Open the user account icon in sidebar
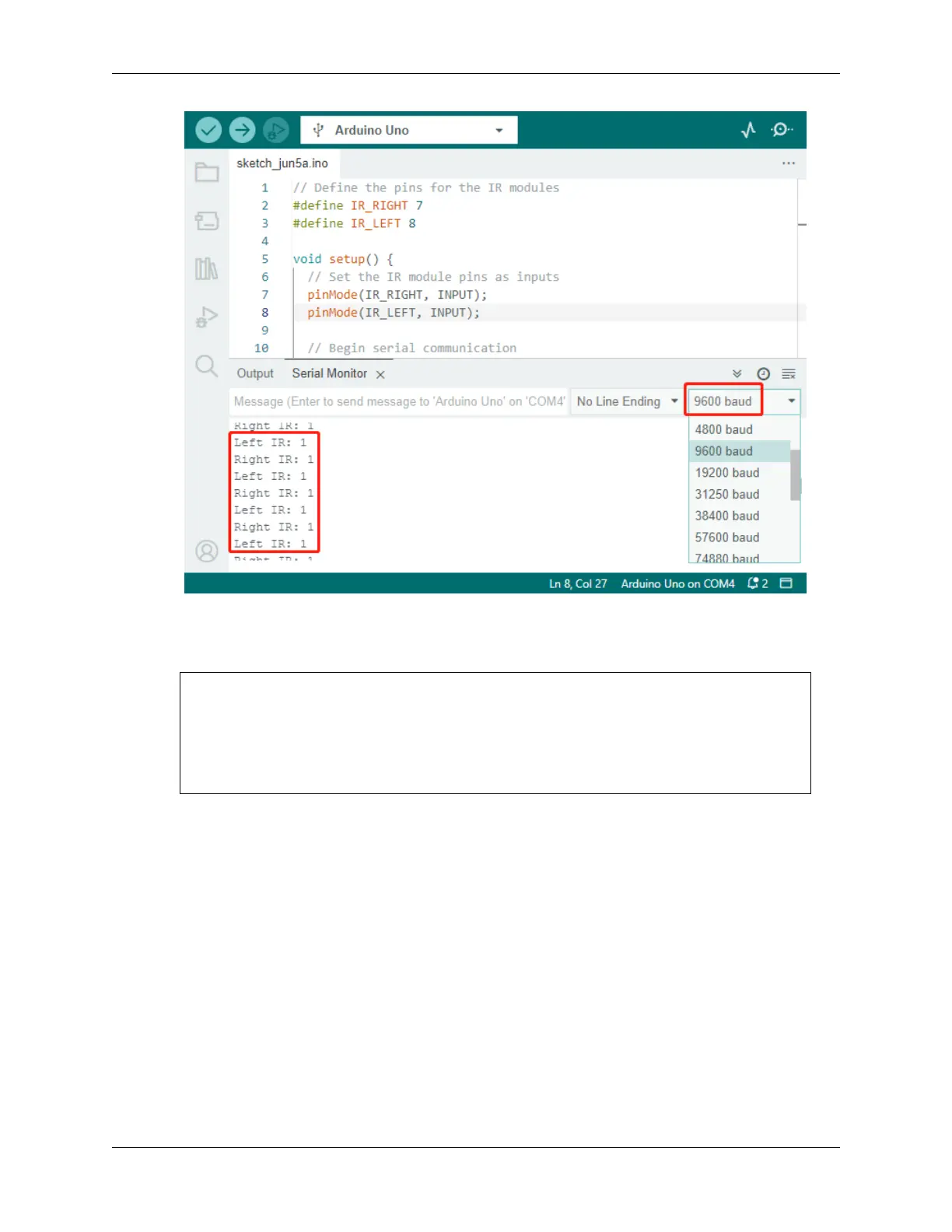The width and height of the screenshot is (952, 1232). pyautogui.click(x=207, y=551)
